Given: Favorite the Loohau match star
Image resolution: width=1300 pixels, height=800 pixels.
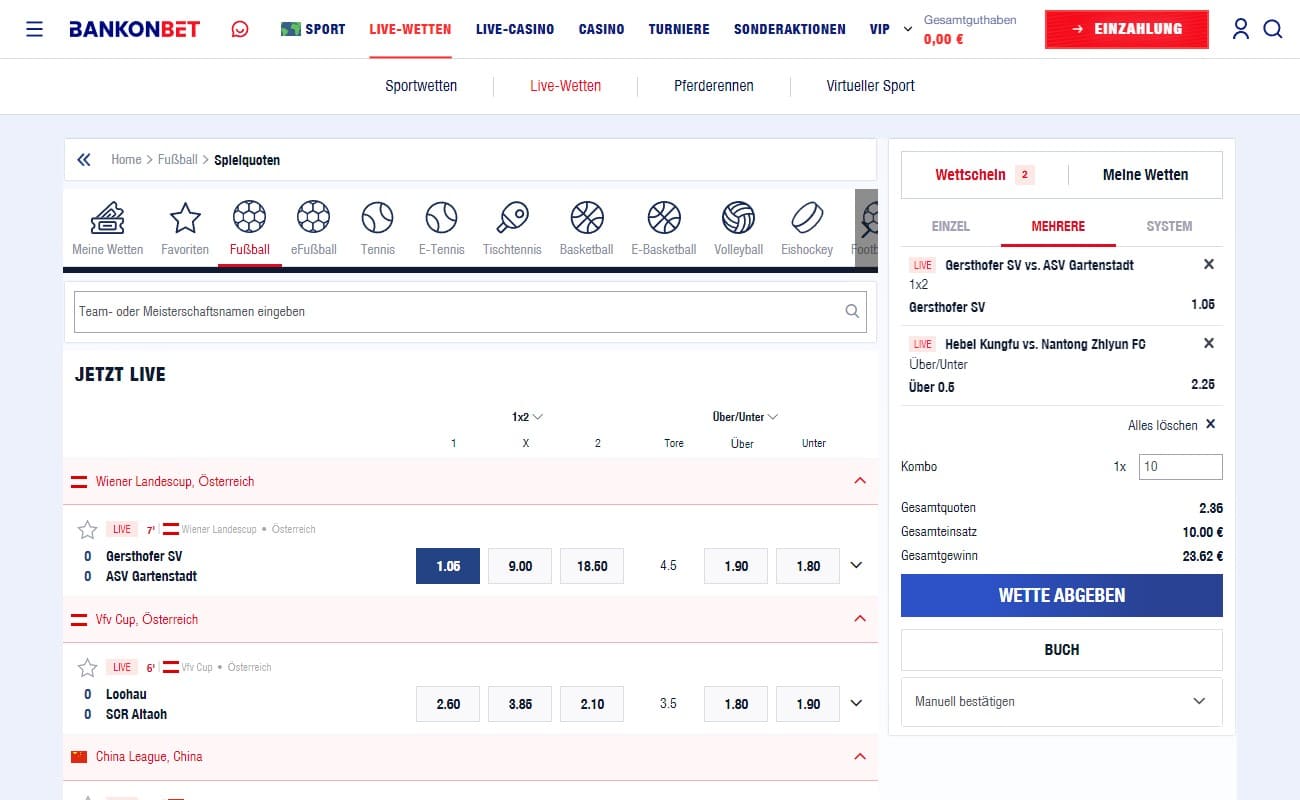Looking at the screenshot, I should [87, 667].
